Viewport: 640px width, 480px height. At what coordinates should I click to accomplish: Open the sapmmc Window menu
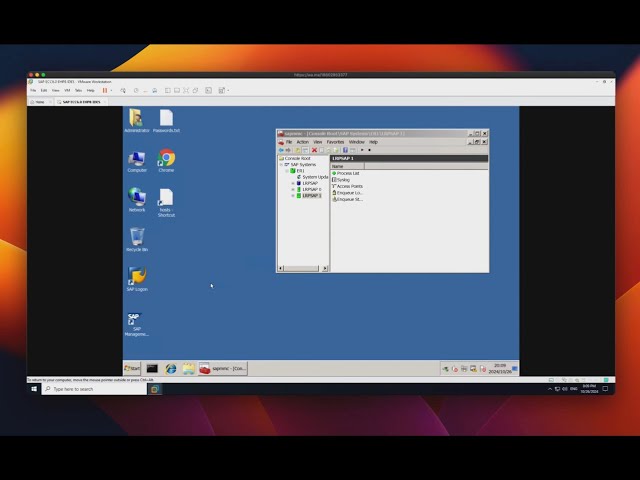pos(357,142)
